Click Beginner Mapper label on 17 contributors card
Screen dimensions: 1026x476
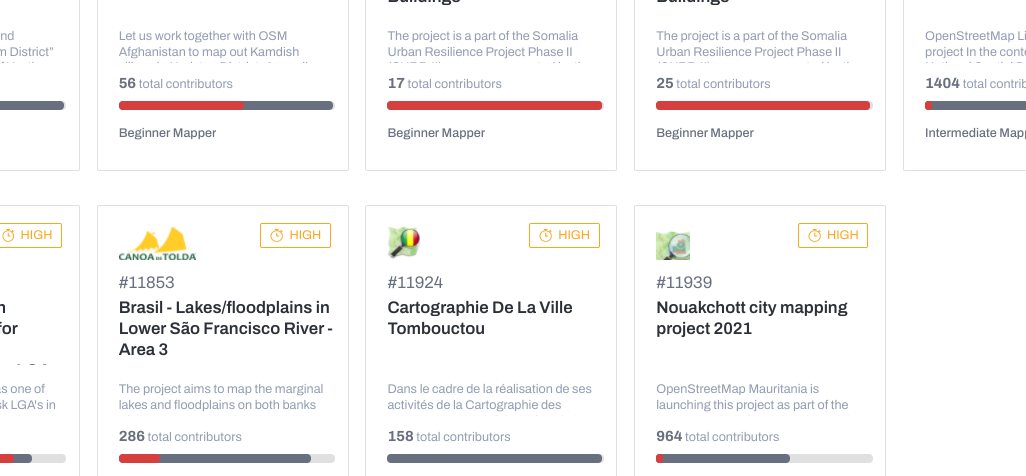click(x=436, y=133)
